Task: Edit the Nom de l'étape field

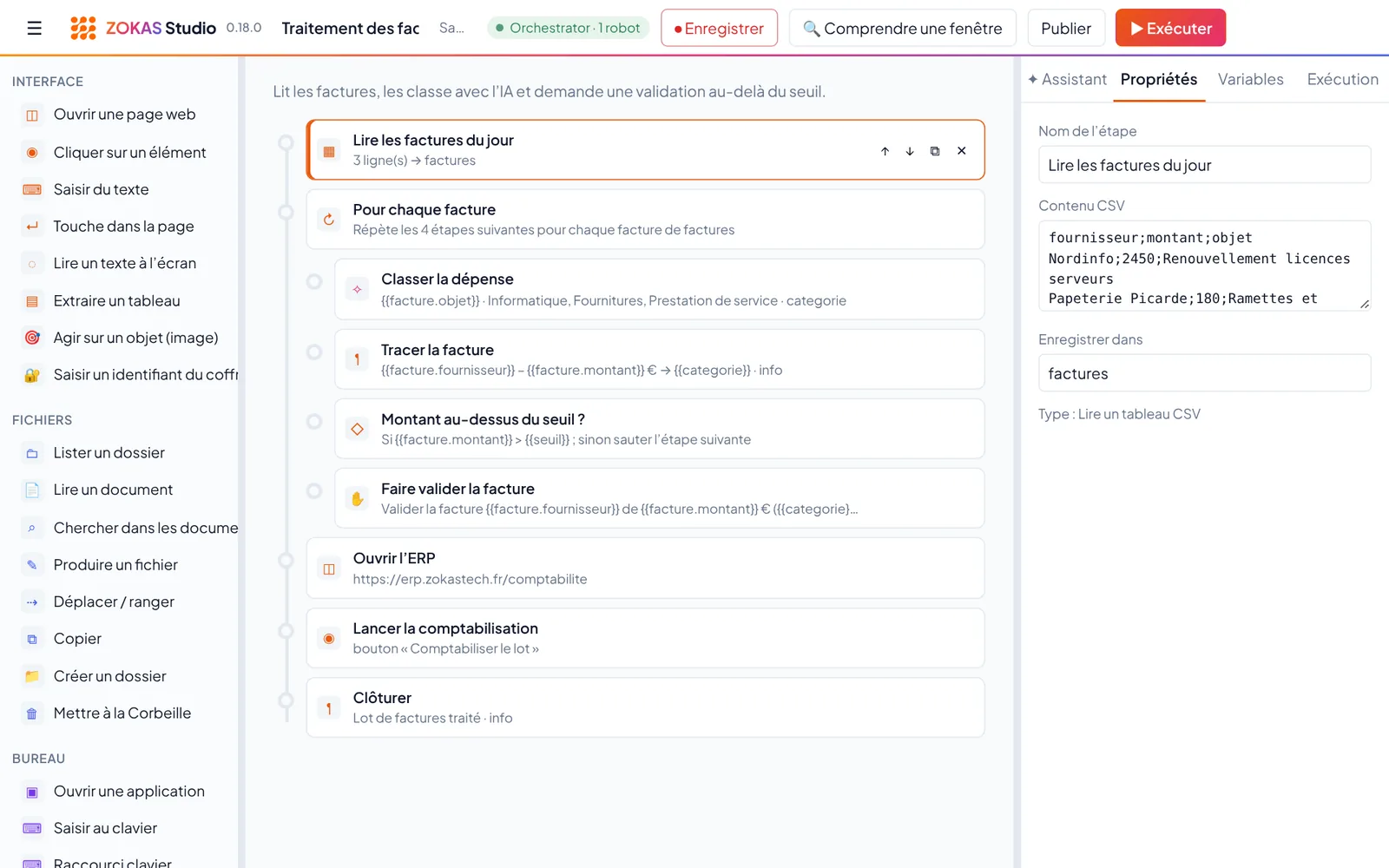Action: [1204, 165]
